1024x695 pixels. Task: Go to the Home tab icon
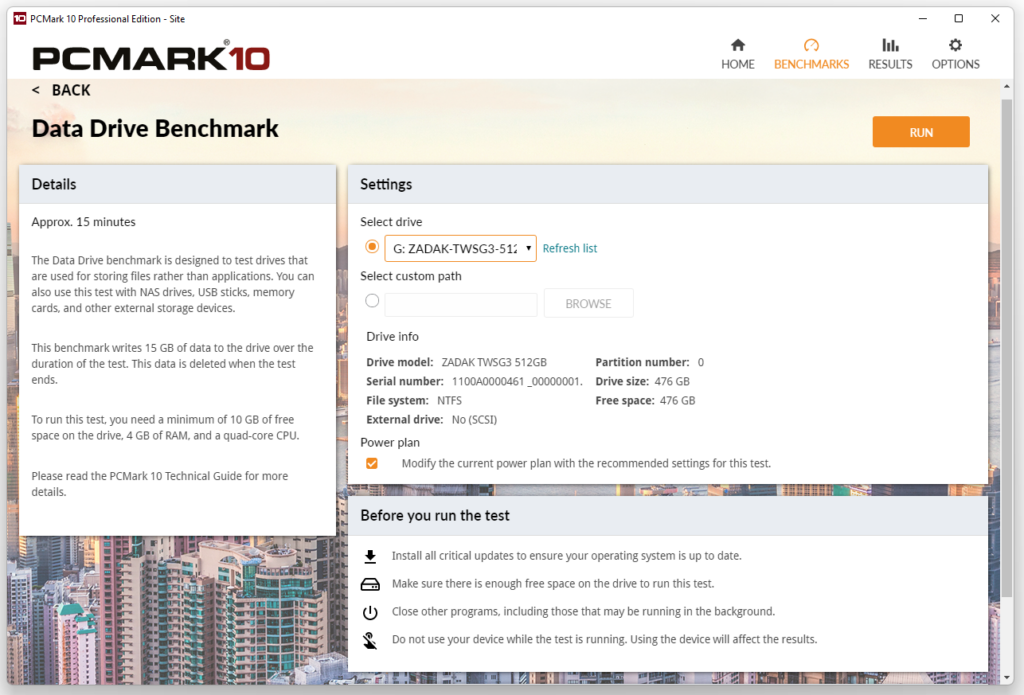click(737, 45)
